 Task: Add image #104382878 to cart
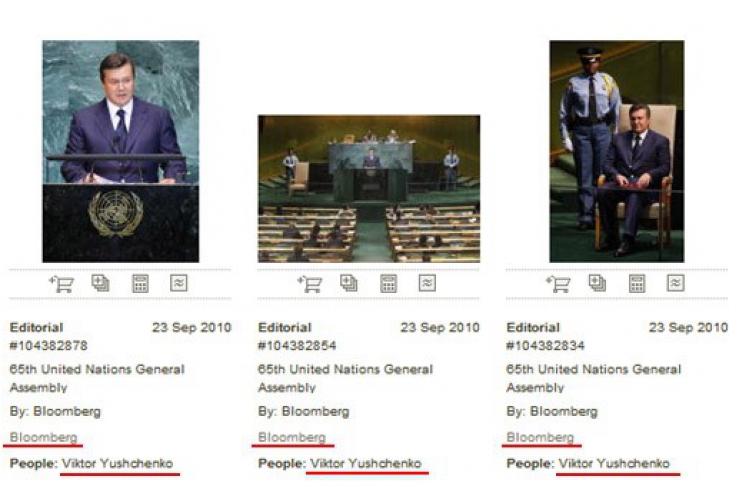(61, 284)
